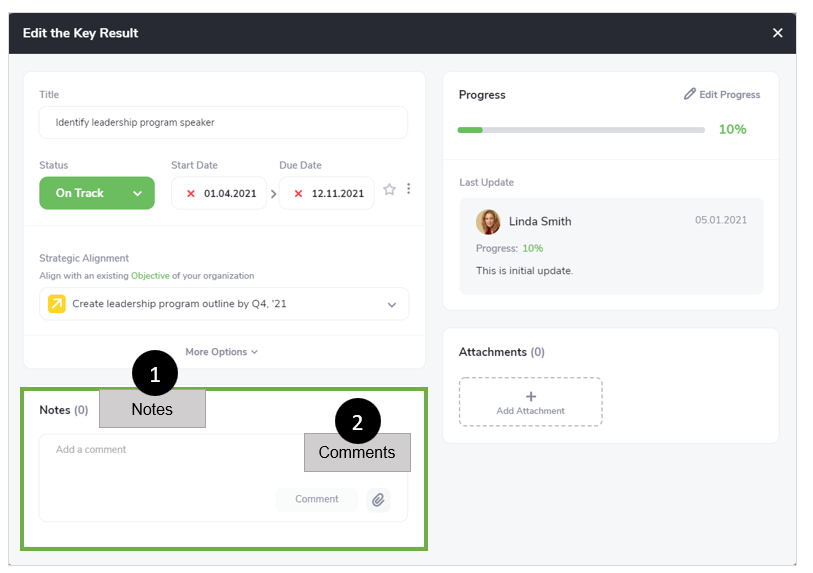This screenshot has height=573, width=813.
Task: Clear the due date with red X
Action: (x=298, y=194)
